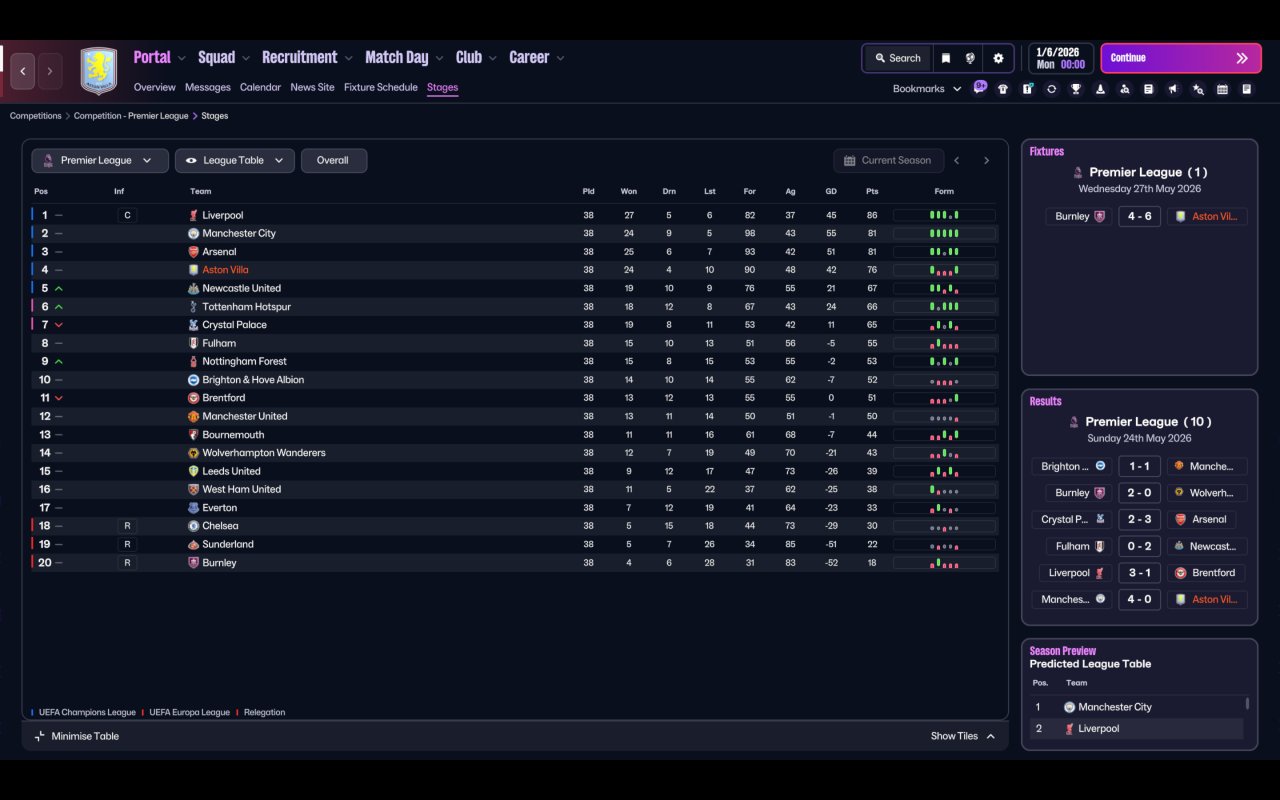Open Competition - Premier League breadcrumb

click(x=131, y=116)
